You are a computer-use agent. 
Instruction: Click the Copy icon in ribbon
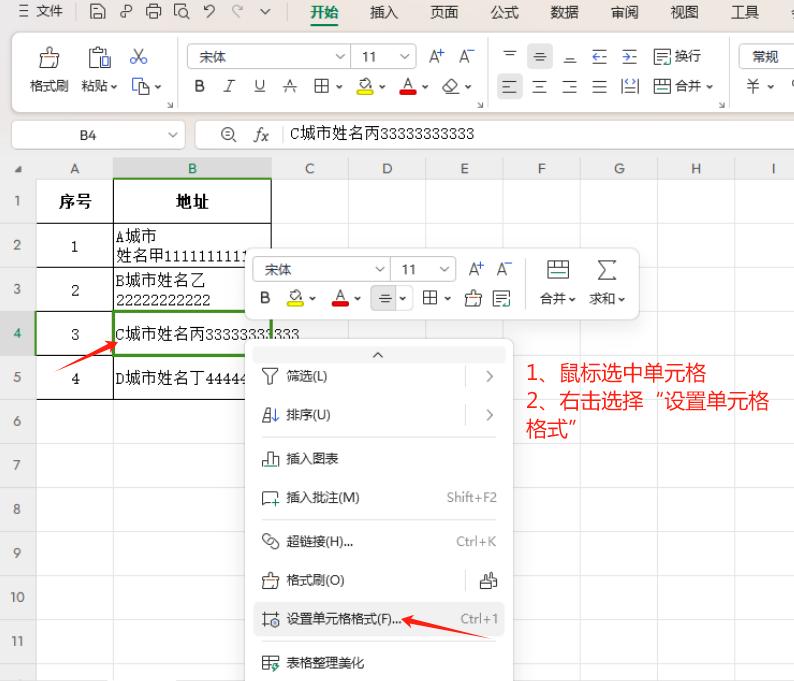click(x=140, y=86)
